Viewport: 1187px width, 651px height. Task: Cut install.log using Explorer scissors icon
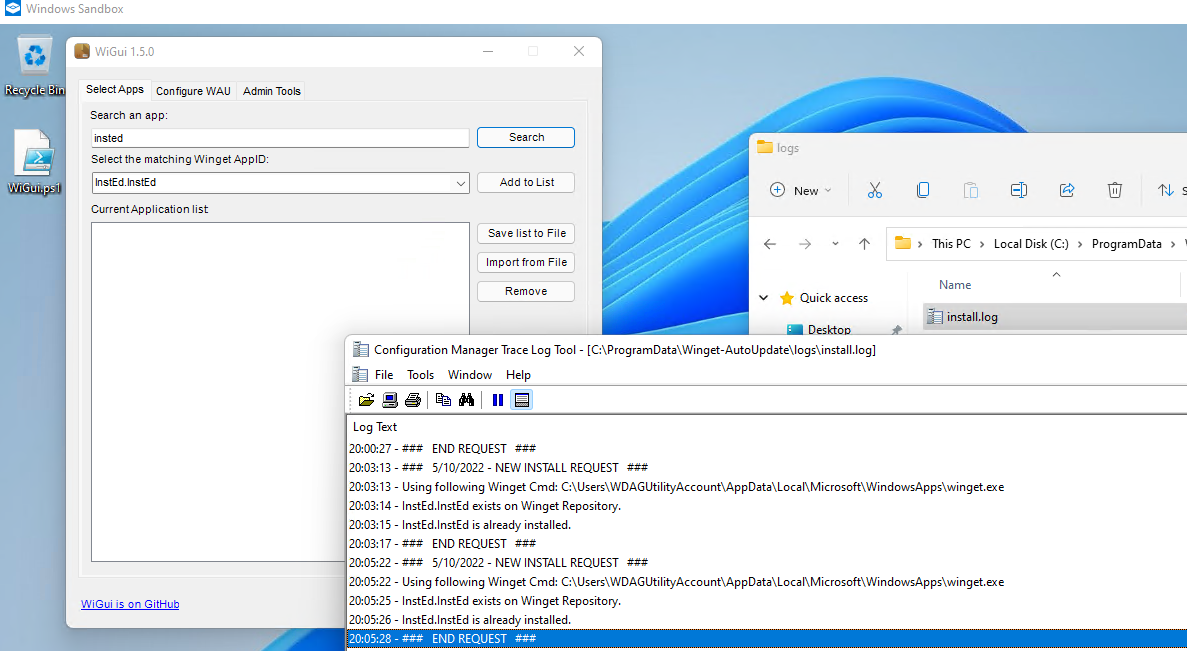point(874,189)
